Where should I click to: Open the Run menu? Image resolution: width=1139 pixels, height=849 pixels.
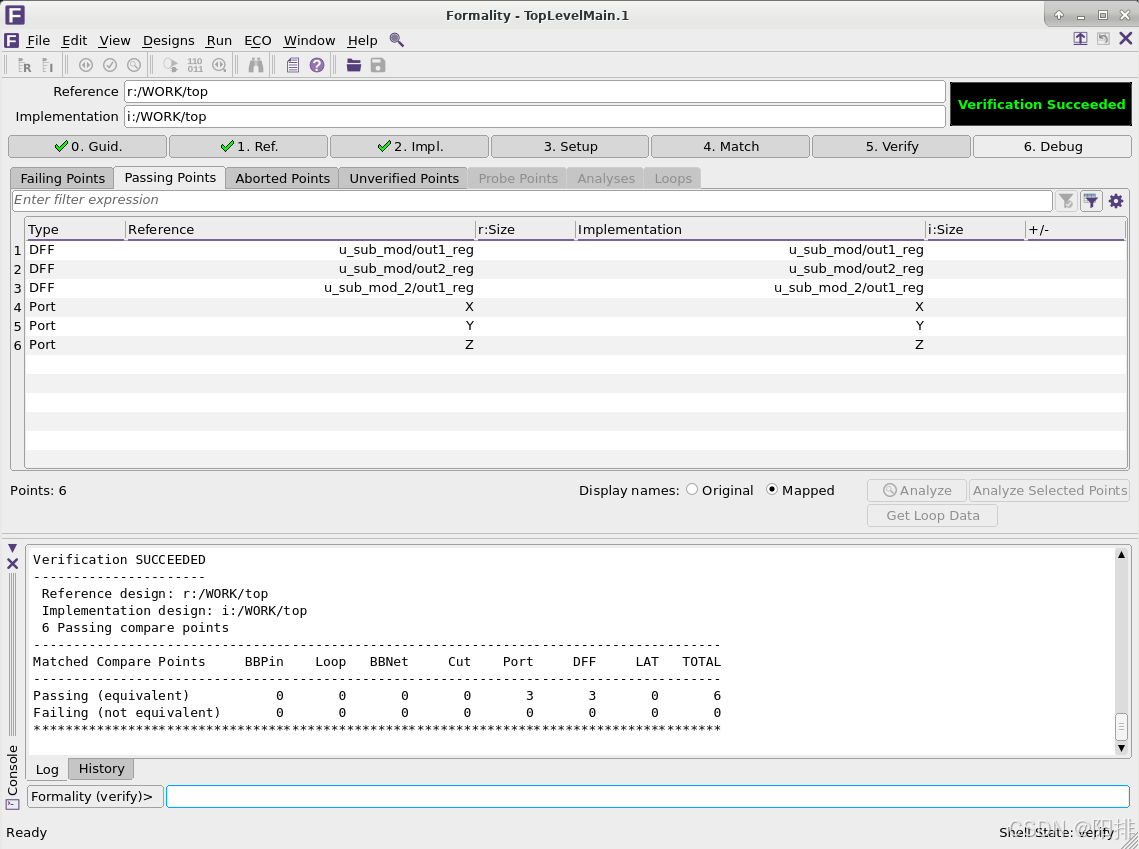tap(219, 41)
